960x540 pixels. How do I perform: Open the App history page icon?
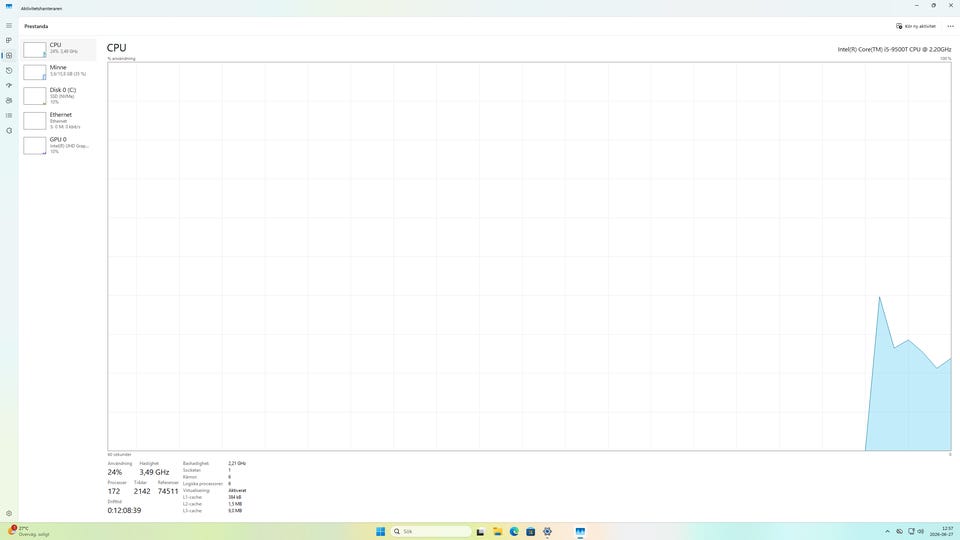[9, 70]
